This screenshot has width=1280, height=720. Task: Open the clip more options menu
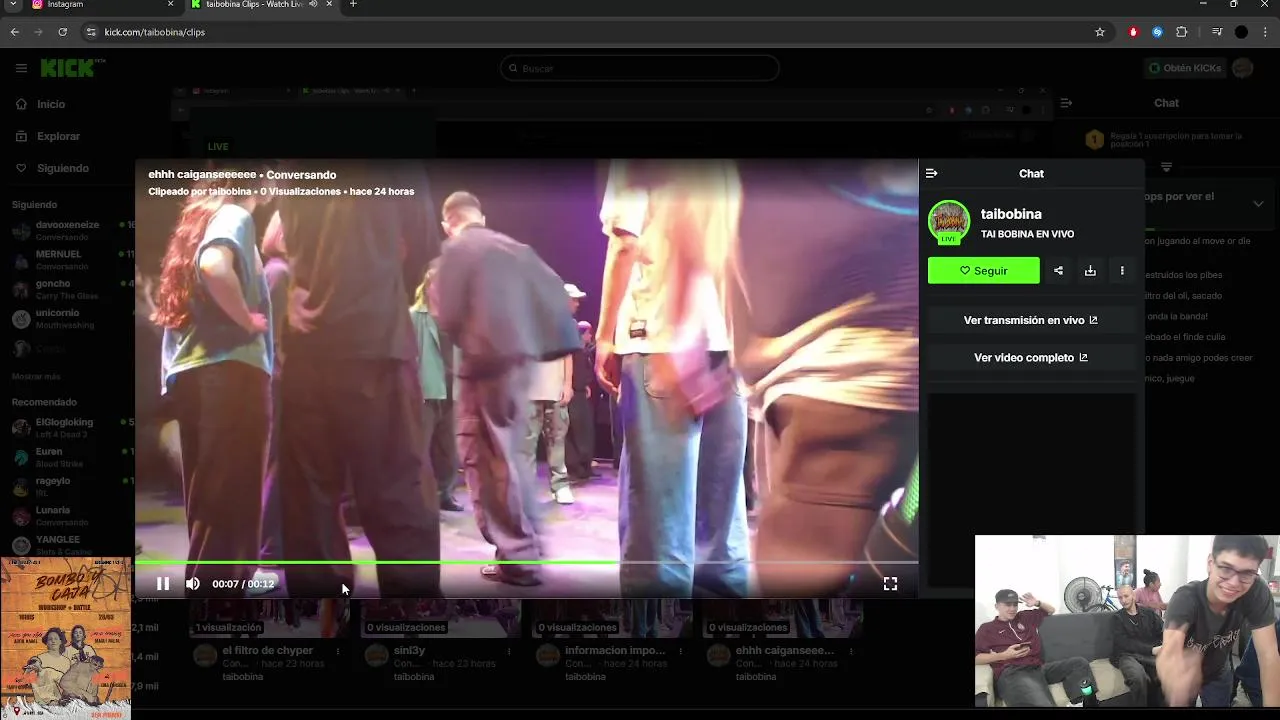pos(1122,271)
